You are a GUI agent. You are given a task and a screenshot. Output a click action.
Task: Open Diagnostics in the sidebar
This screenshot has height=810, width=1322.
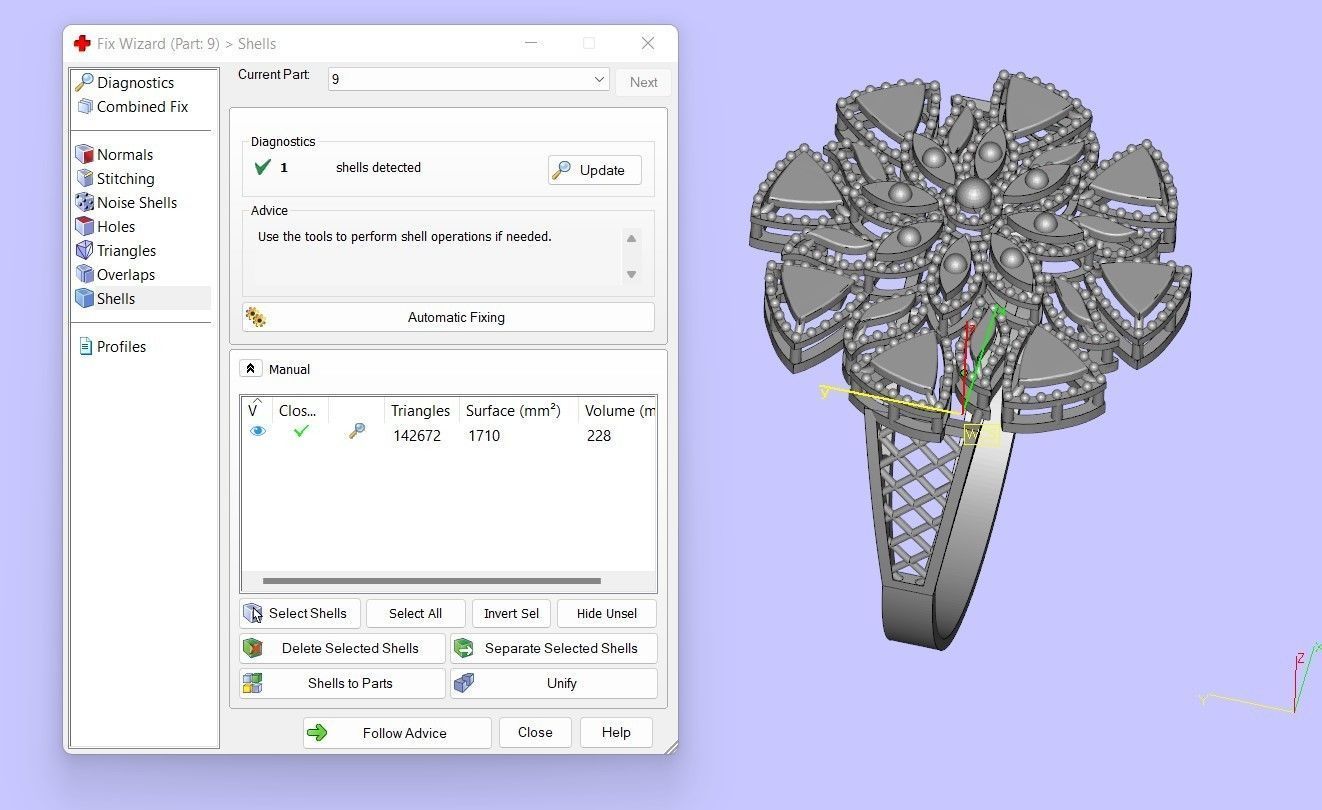pos(135,83)
